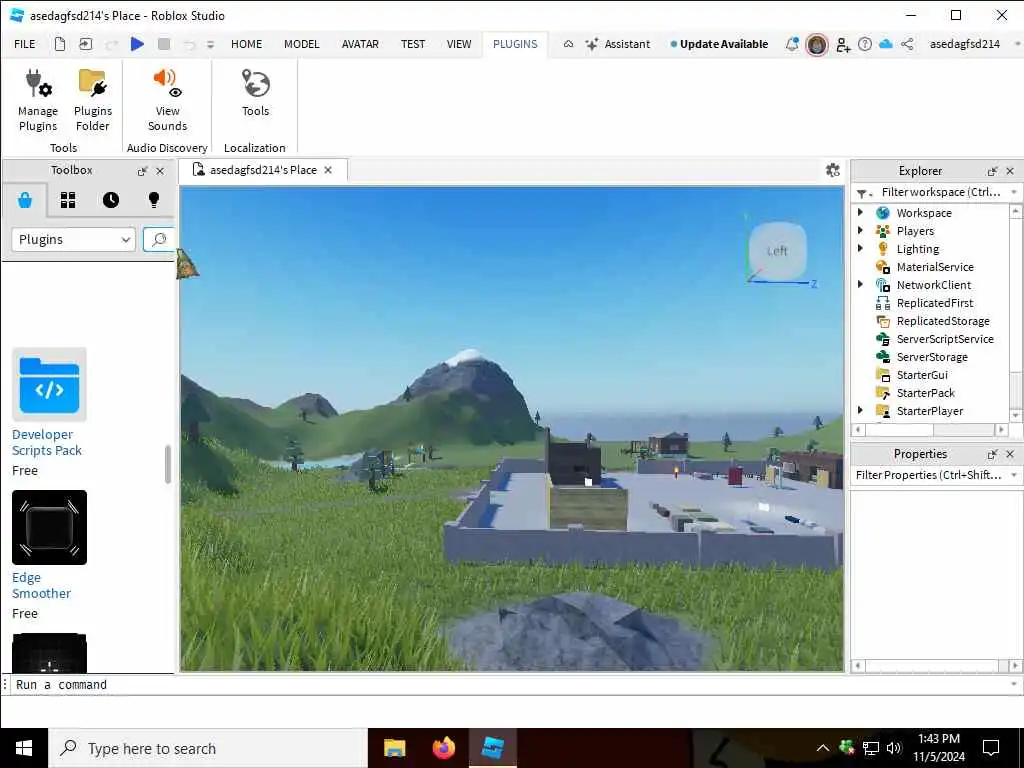The image size is (1024, 768).
Task: Open Edge Smoother plugin thumbnail
Action: pos(49,527)
